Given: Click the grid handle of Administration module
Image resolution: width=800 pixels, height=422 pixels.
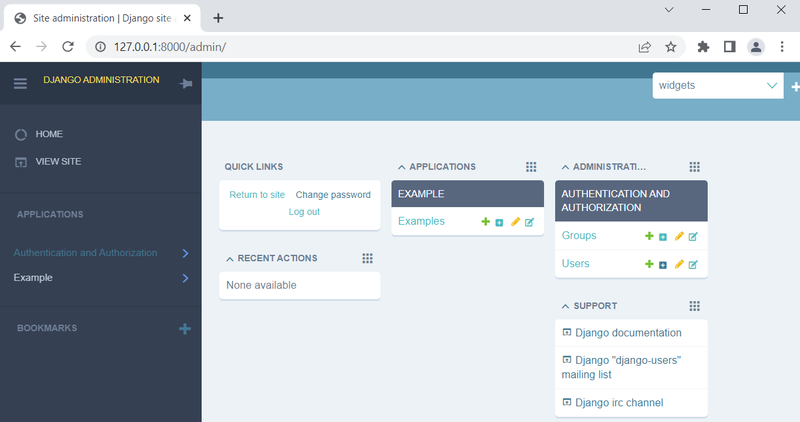Looking at the screenshot, I should (694, 167).
